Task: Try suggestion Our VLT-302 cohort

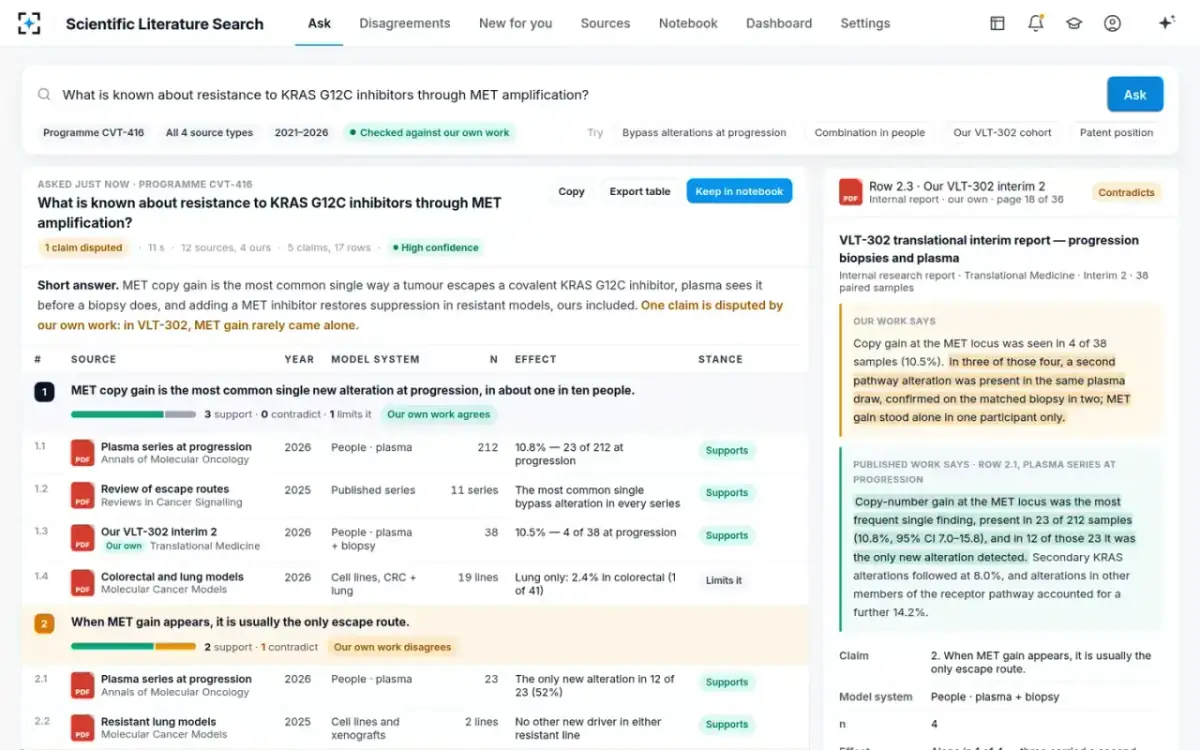Action: pyautogui.click(x=1002, y=132)
